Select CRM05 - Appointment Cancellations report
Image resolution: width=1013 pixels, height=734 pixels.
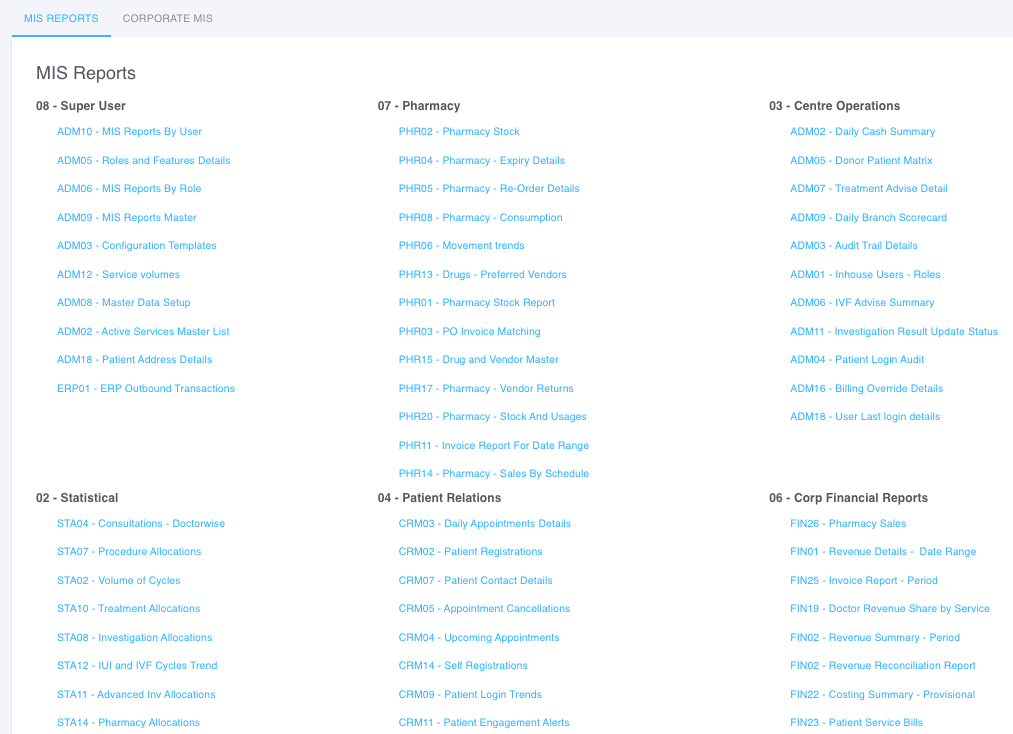(484, 609)
